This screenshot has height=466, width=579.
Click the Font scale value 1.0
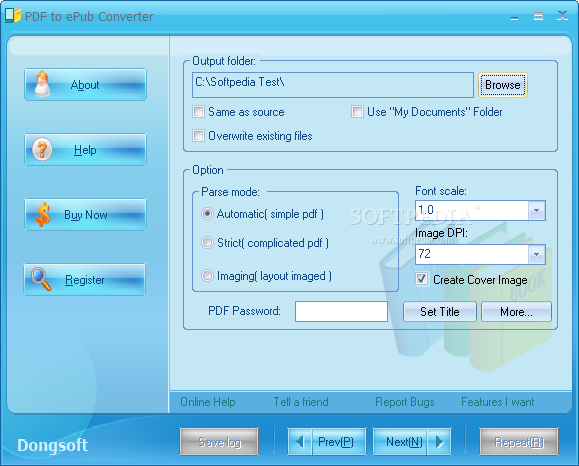(x=426, y=210)
